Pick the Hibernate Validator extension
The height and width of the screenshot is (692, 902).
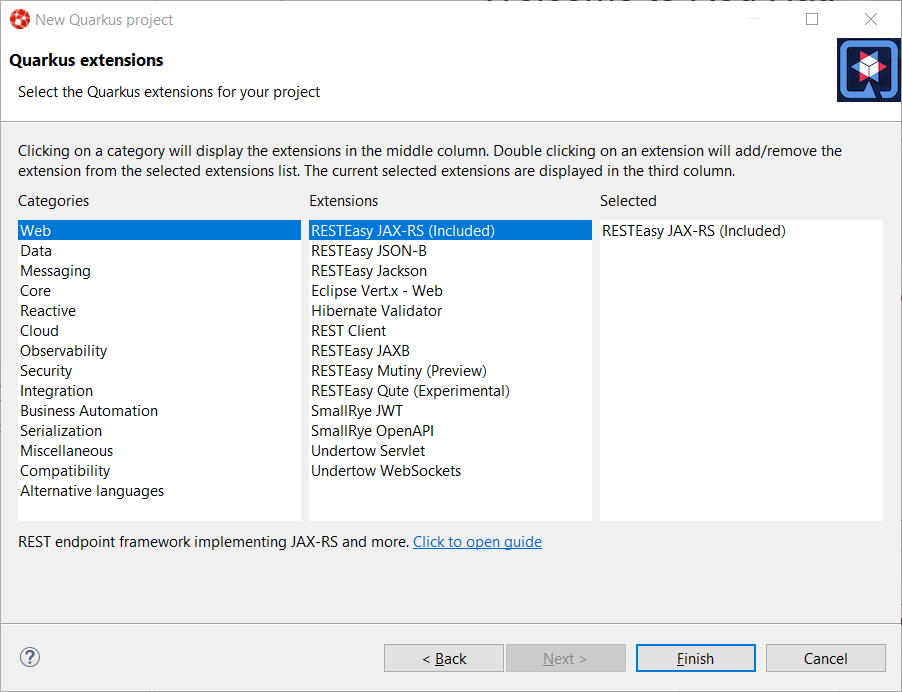(450, 311)
